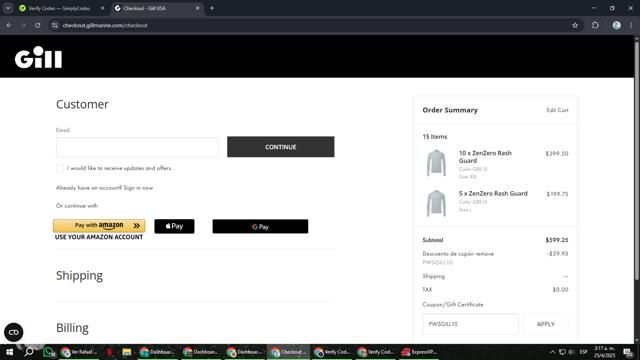This screenshot has width=640, height=360.
Task: Close the Verify Codes browser tab
Action: point(102,8)
